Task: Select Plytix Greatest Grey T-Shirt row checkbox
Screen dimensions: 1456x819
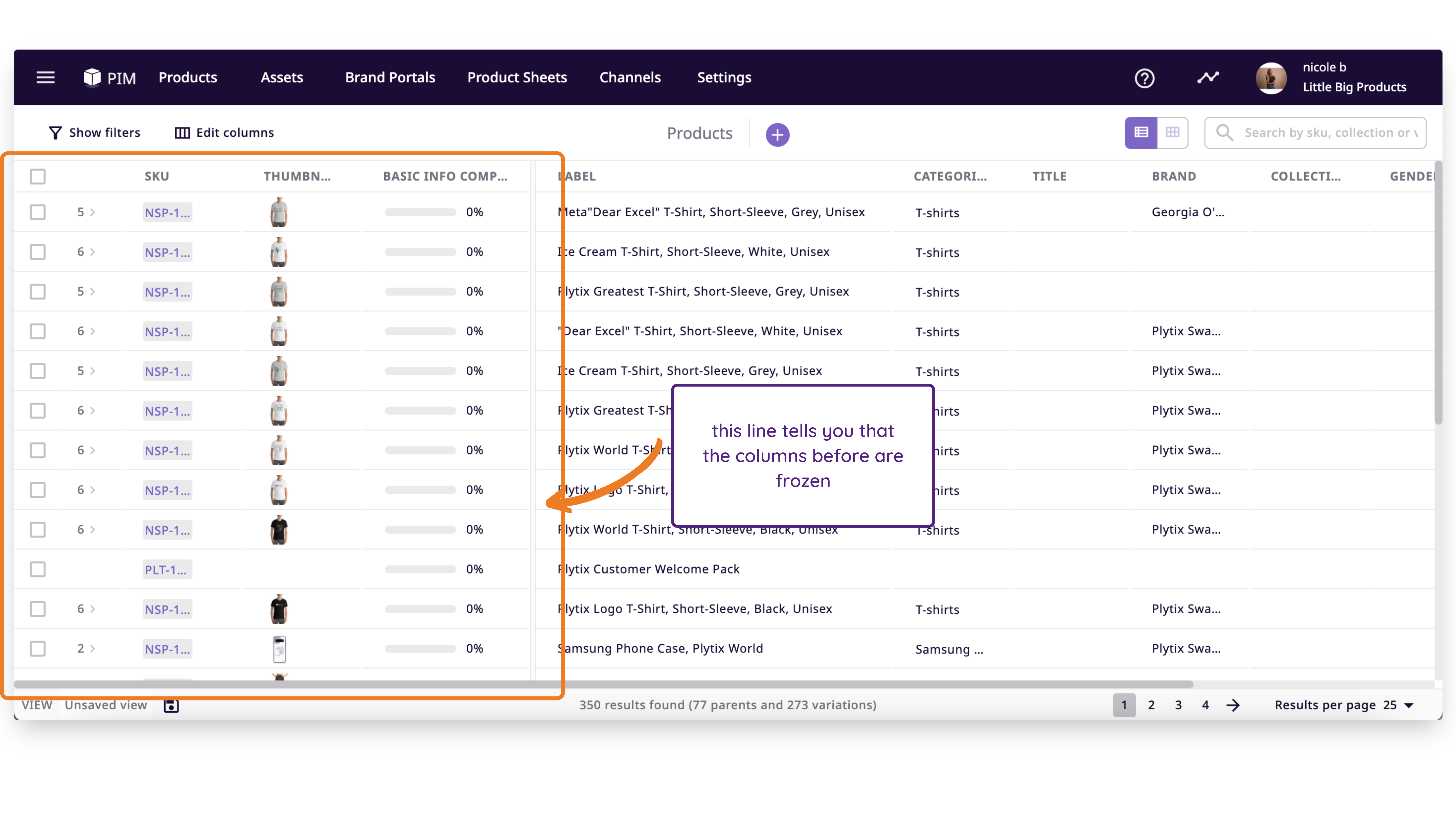Action: click(38, 292)
